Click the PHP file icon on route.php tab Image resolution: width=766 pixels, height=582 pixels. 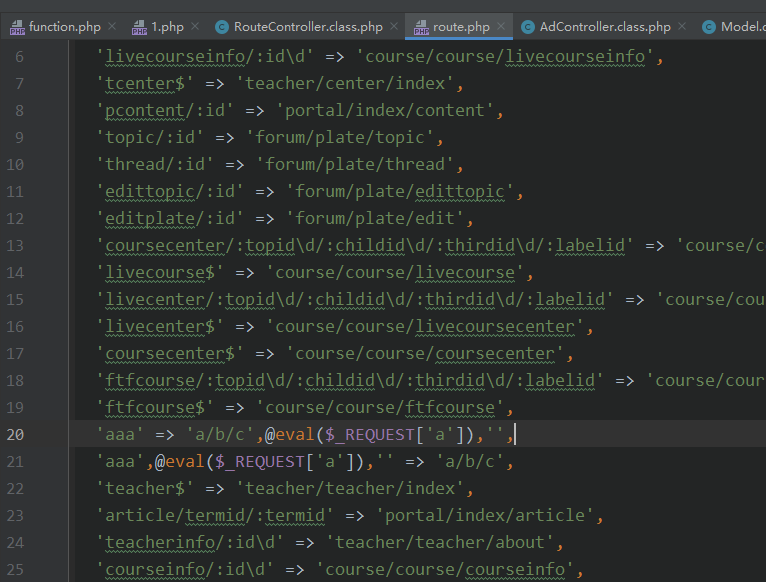[421, 27]
